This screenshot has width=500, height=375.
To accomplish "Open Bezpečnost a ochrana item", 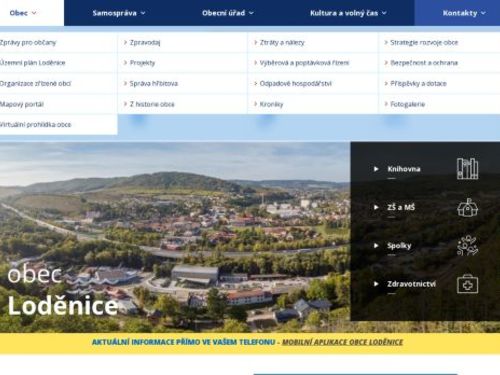I will tap(424, 63).
